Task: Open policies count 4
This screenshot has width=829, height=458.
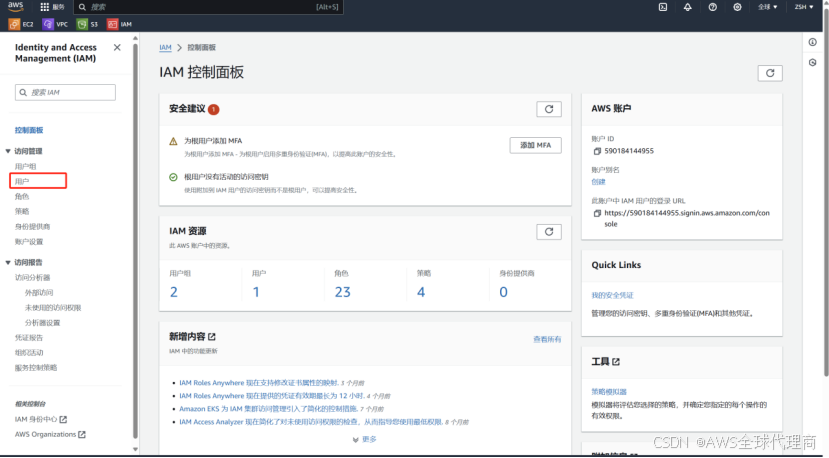Action: click(x=421, y=292)
